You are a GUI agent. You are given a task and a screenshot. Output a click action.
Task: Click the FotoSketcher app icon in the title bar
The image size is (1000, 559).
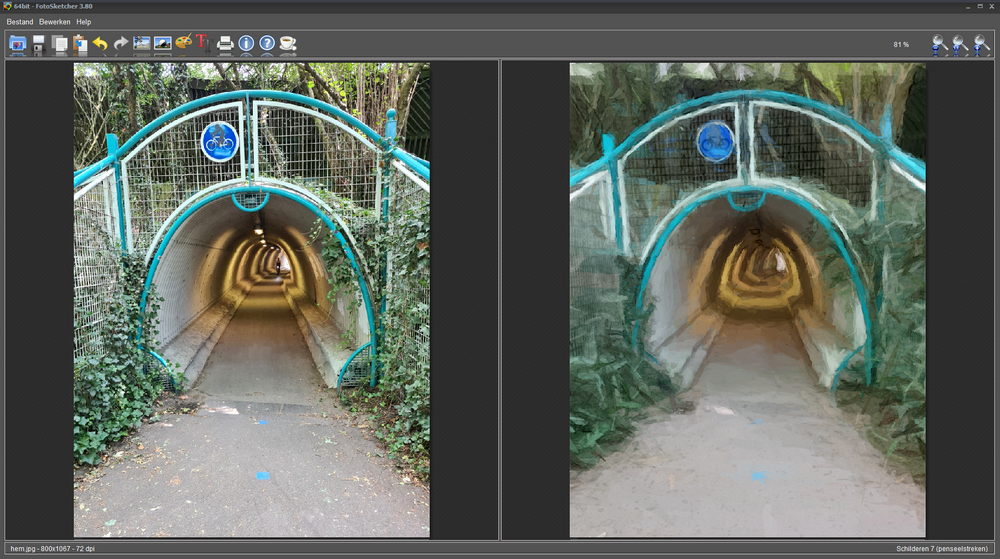pos(8,6)
